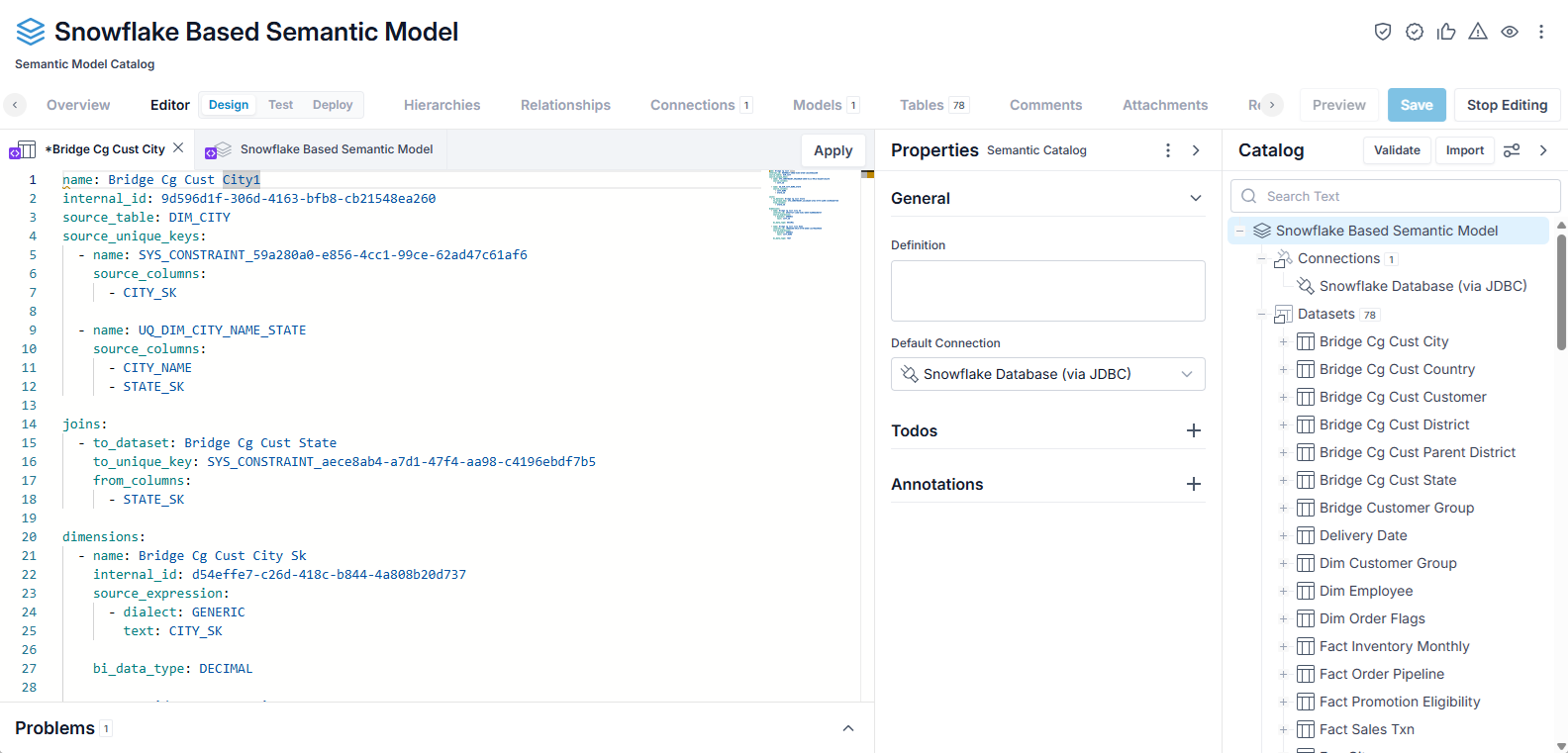Expand the Bridge Cg Cust City tree item
1568x753 pixels.
pos(1284,341)
